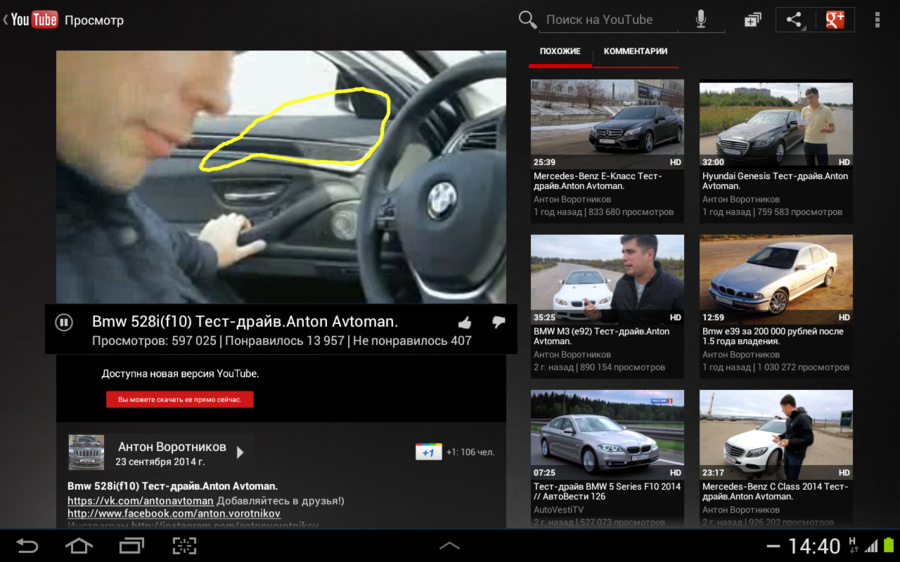Tap the Google+ share button
Viewport: 900px width, 562px height.
tap(835, 20)
